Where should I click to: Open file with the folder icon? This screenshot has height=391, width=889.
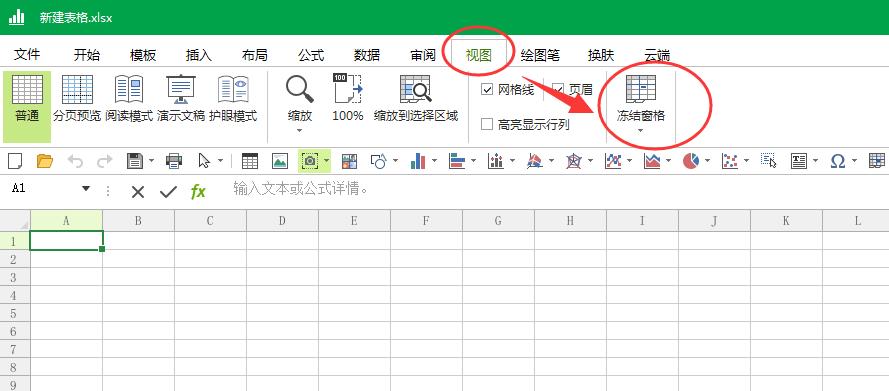coord(45,162)
